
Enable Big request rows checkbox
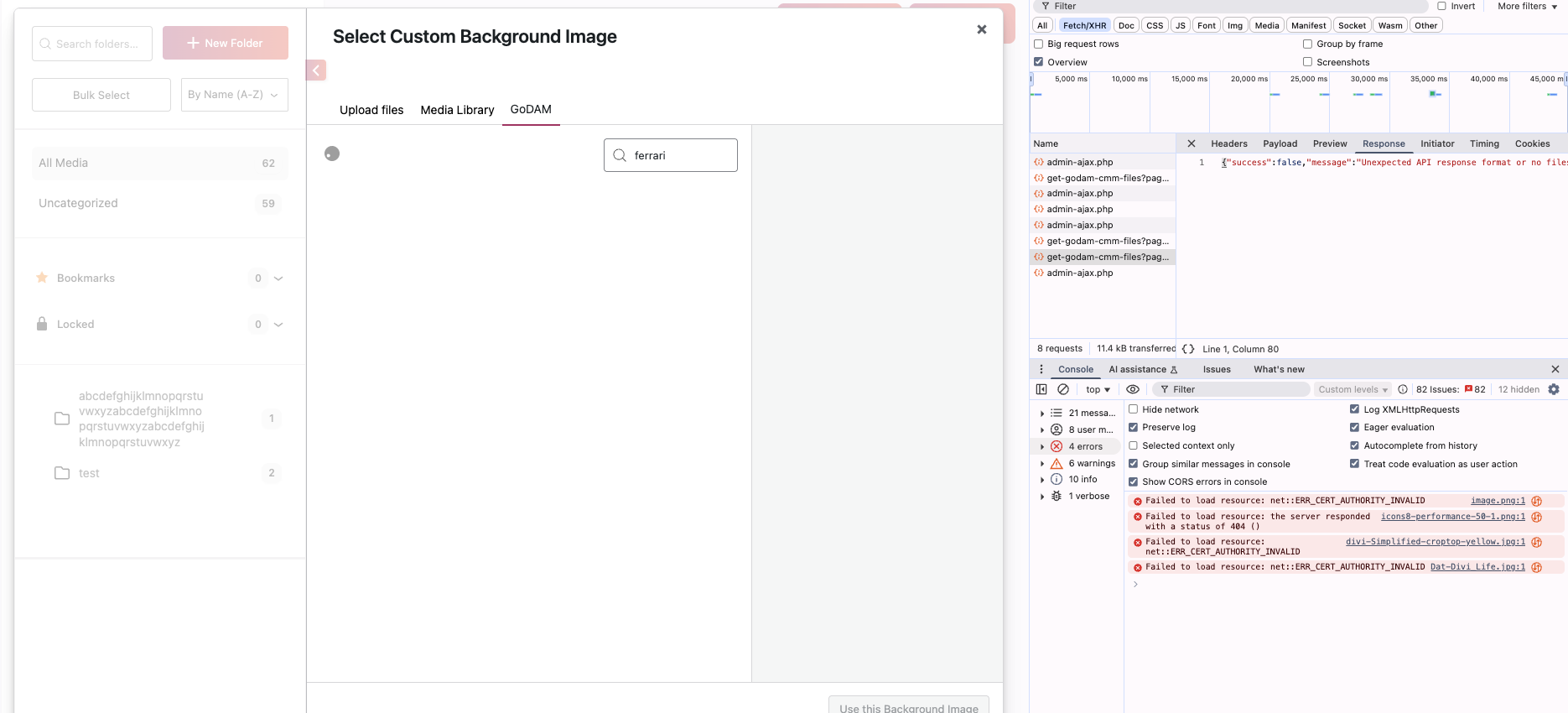point(1039,44)
